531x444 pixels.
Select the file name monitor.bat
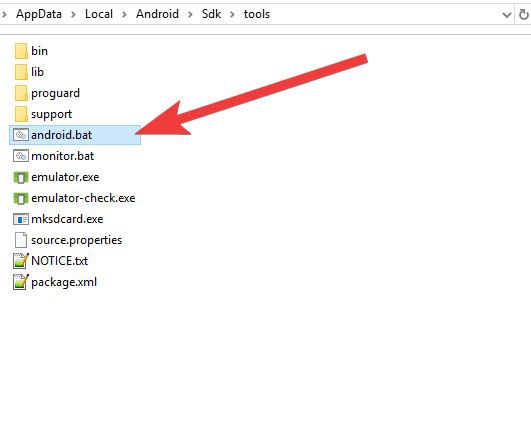click(63, 156)
